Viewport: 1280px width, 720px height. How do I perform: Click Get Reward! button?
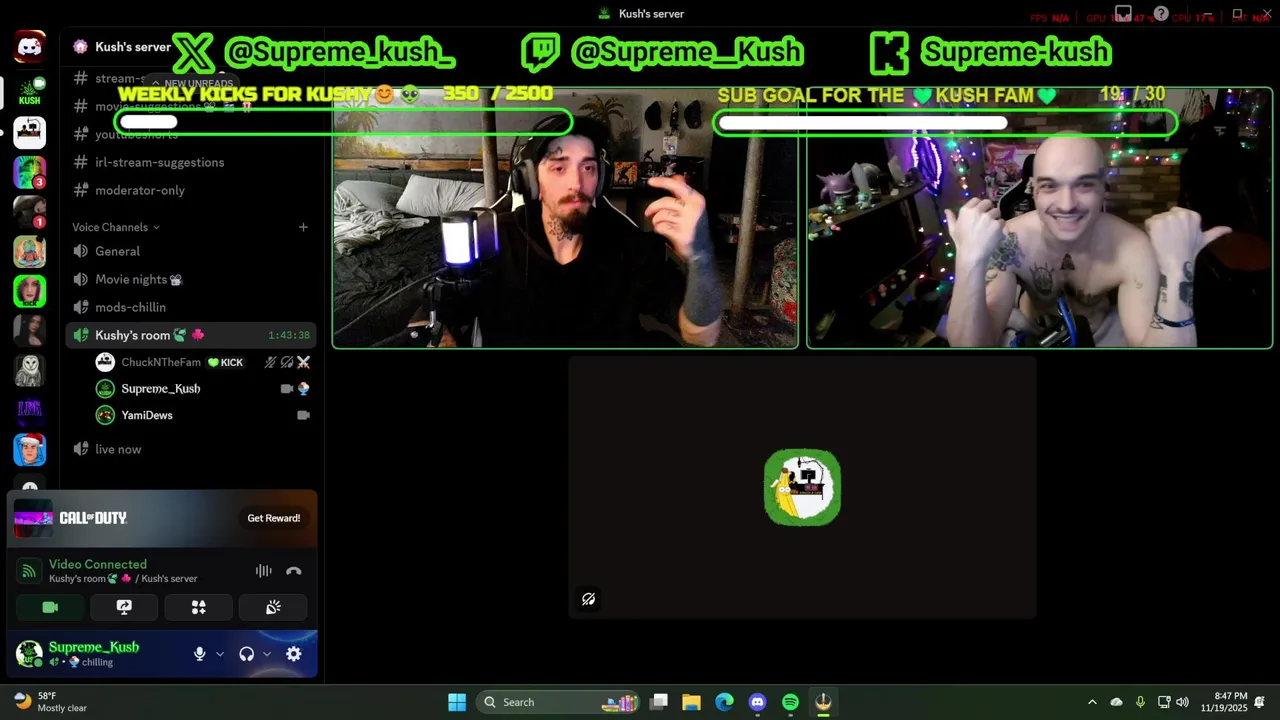(274, 518)
